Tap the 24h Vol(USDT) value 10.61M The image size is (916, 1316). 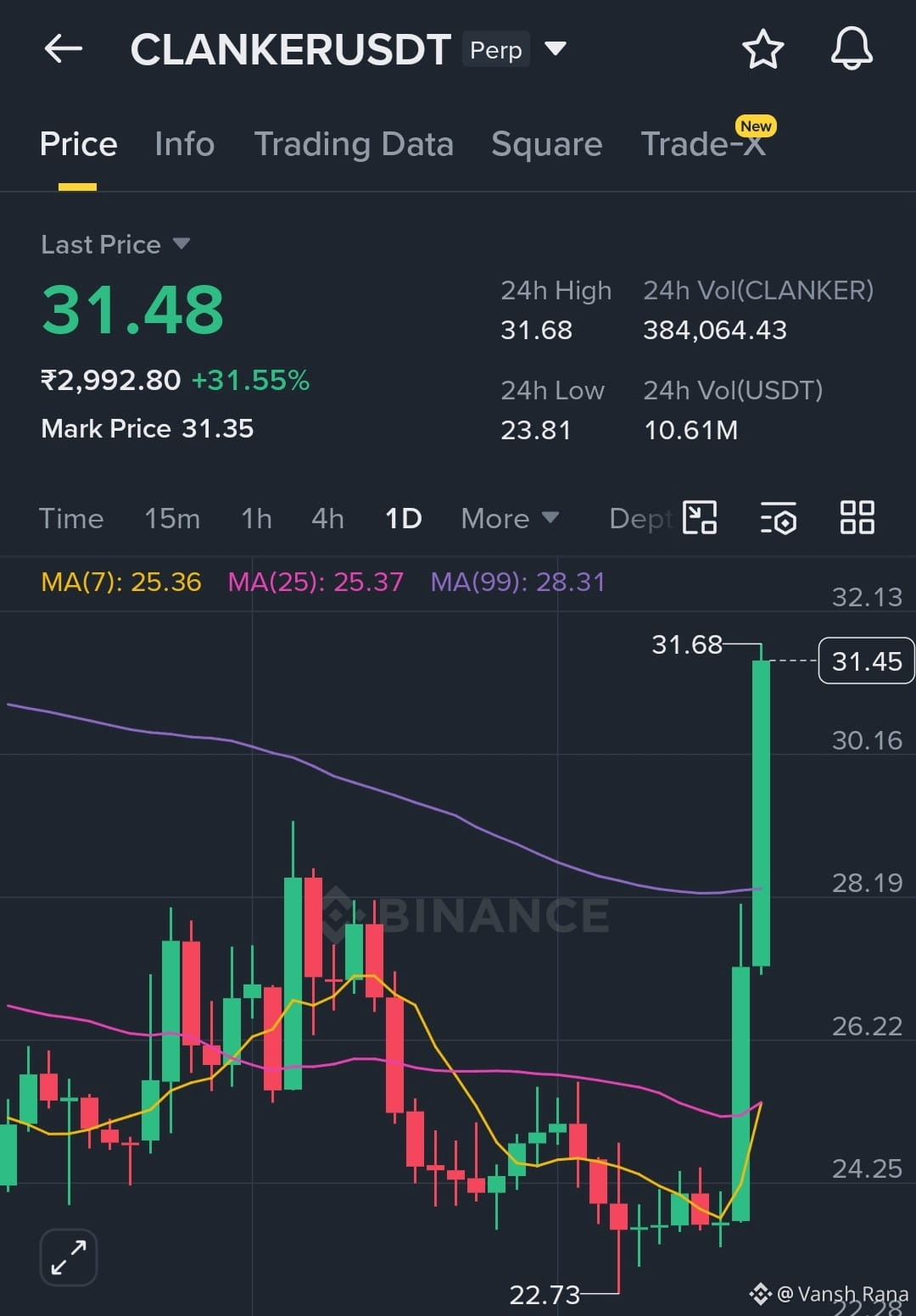[690, 430]
